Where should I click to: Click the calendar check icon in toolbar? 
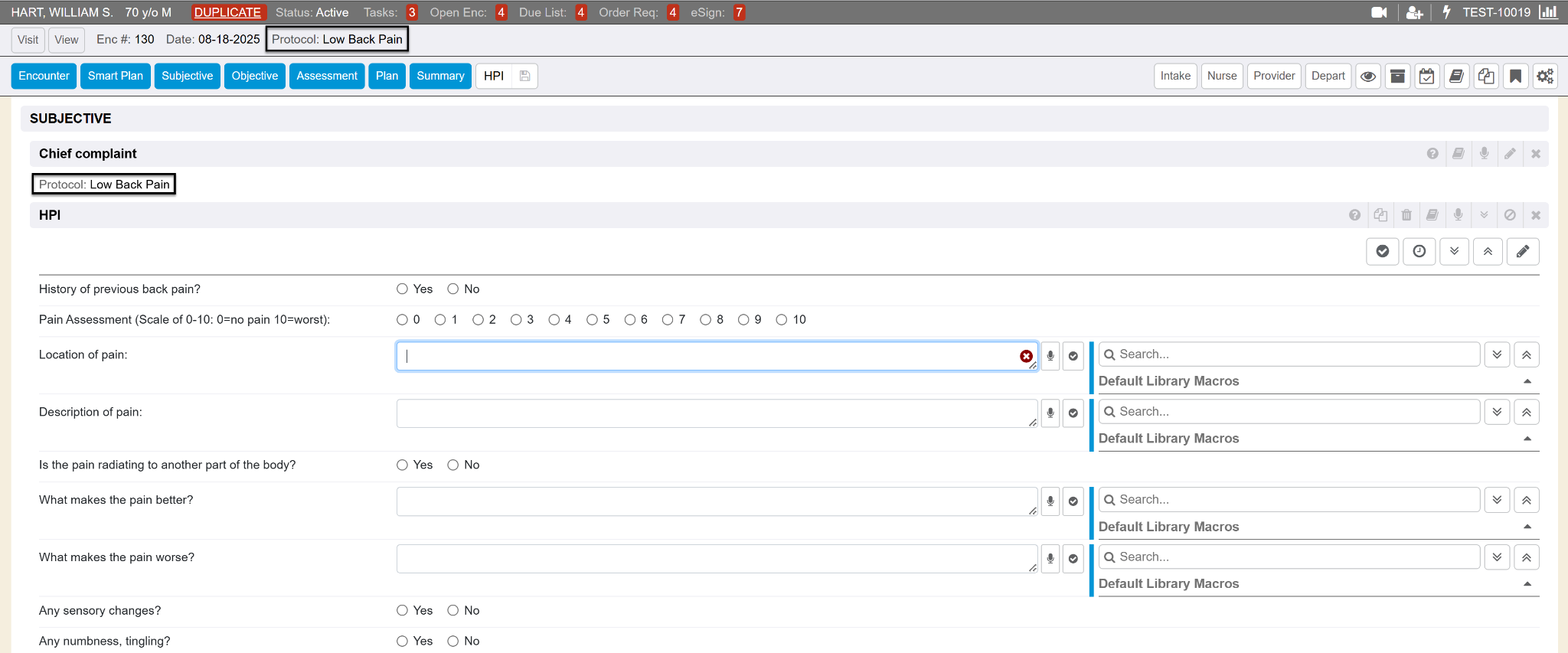[1426, 76]
